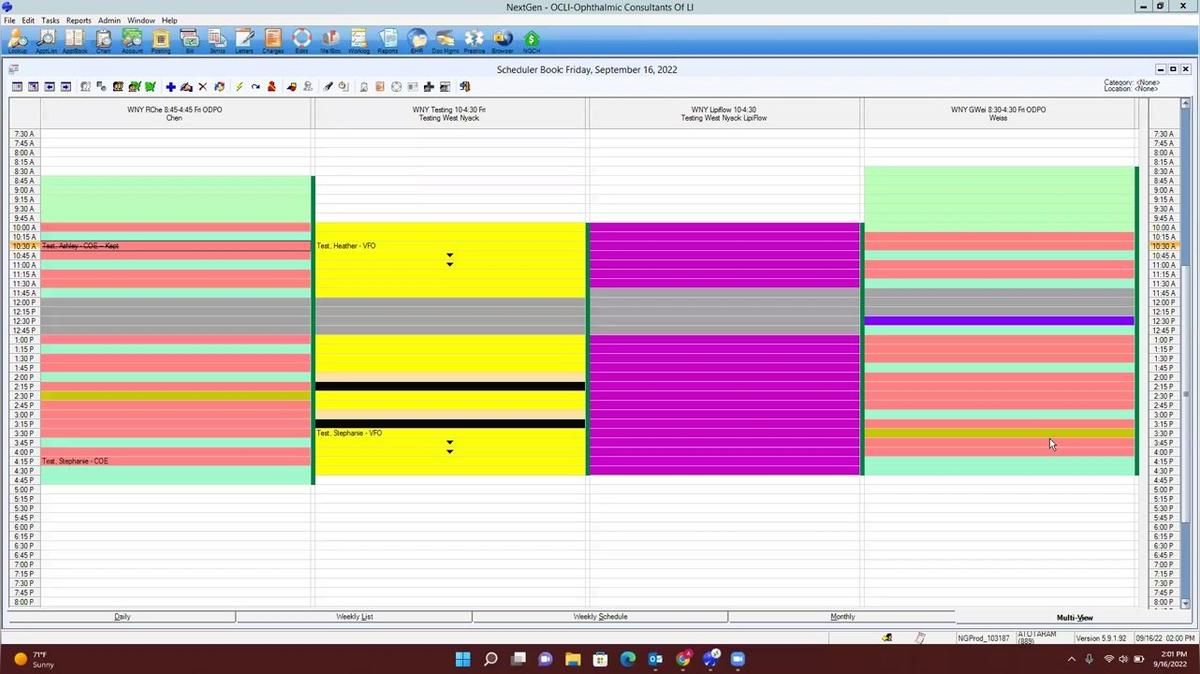
Task: Select the Doc Mgmt icon
Action: coord(445,40)
